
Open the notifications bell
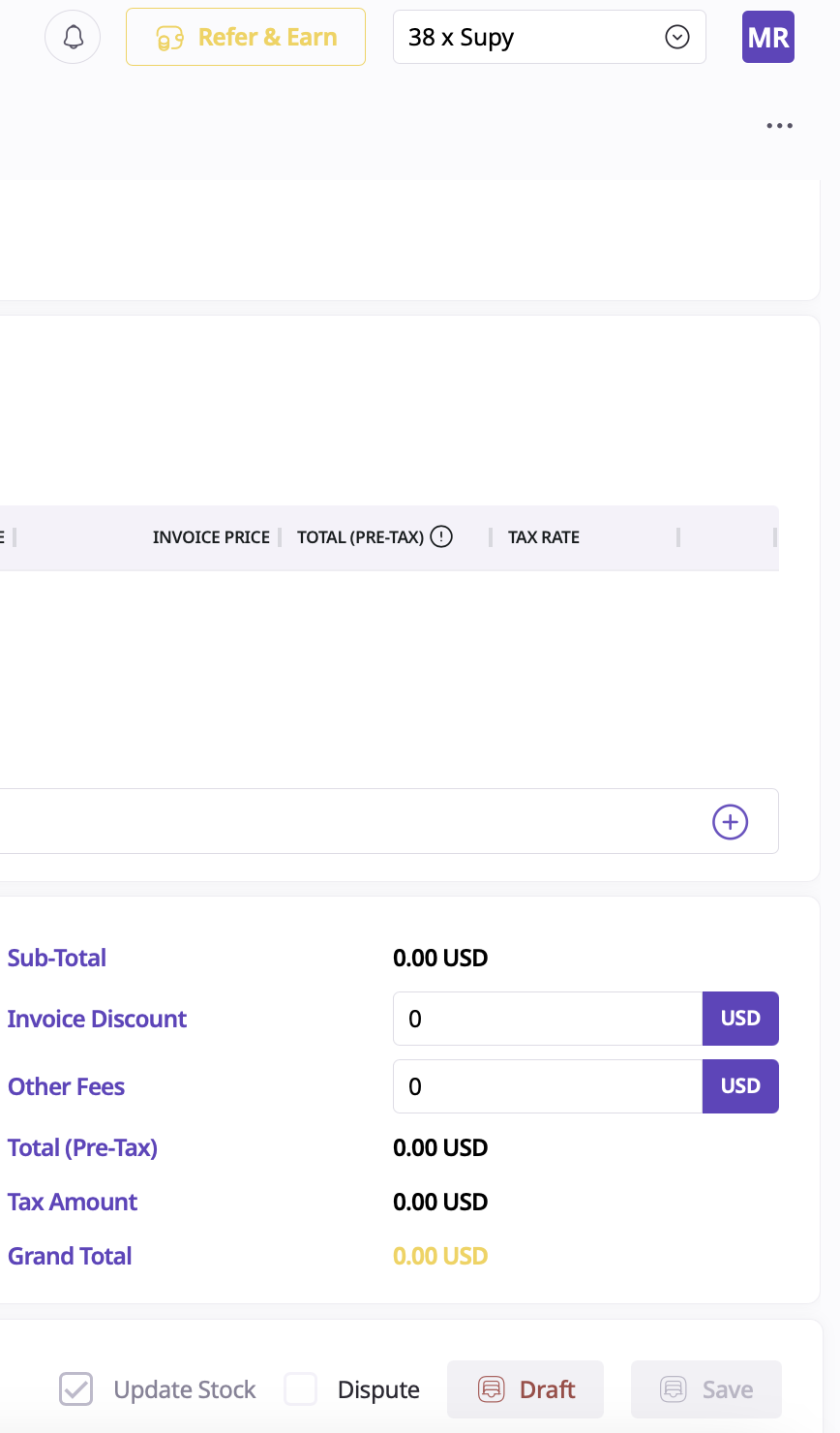[73, 37]
